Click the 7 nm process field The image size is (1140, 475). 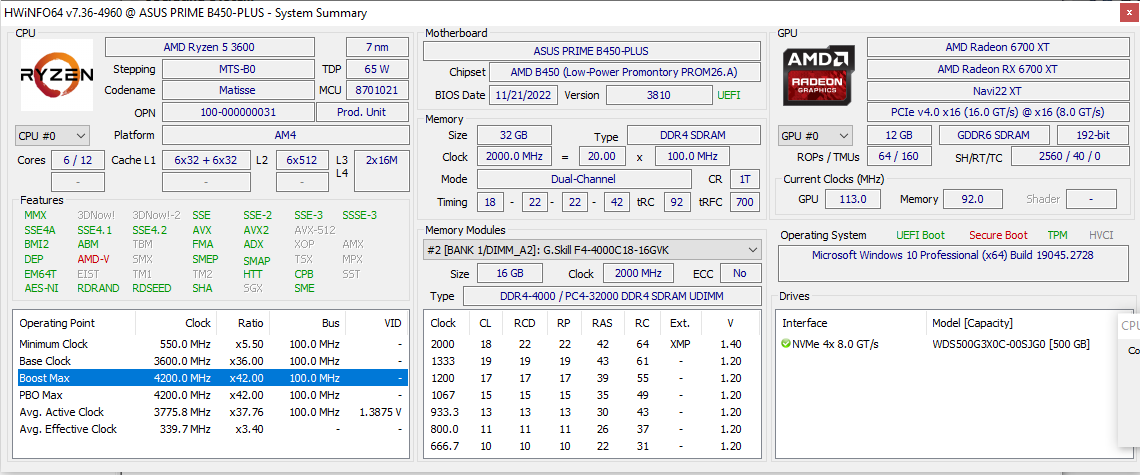[377, 47]
